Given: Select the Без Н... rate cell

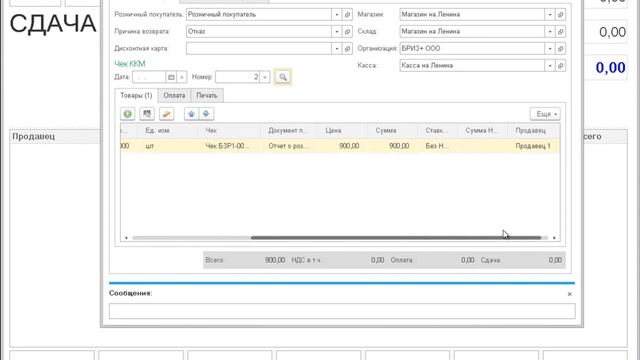Looking at the screenshot, I should [x=438, y=146].
